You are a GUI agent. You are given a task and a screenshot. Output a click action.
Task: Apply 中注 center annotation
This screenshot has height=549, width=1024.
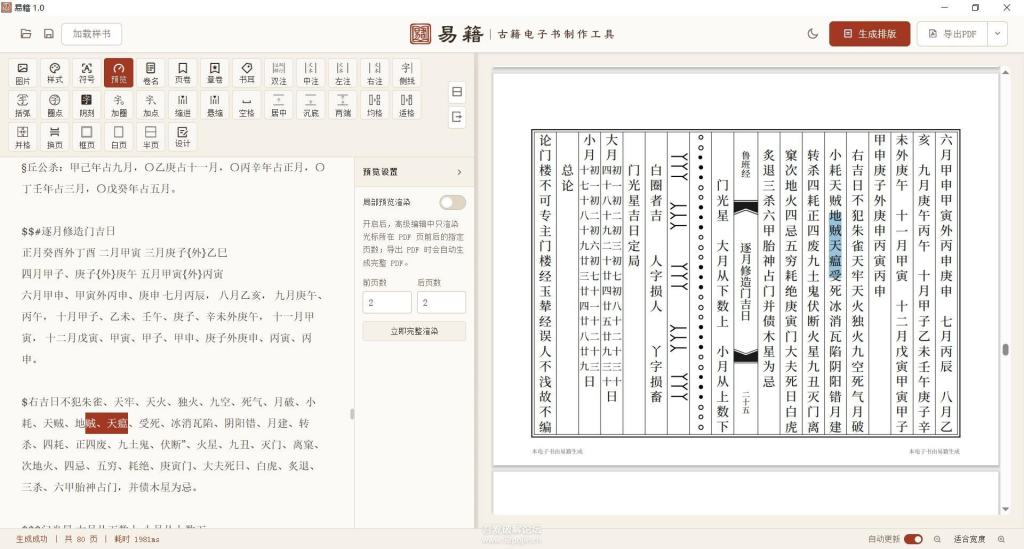coord(311,72)
